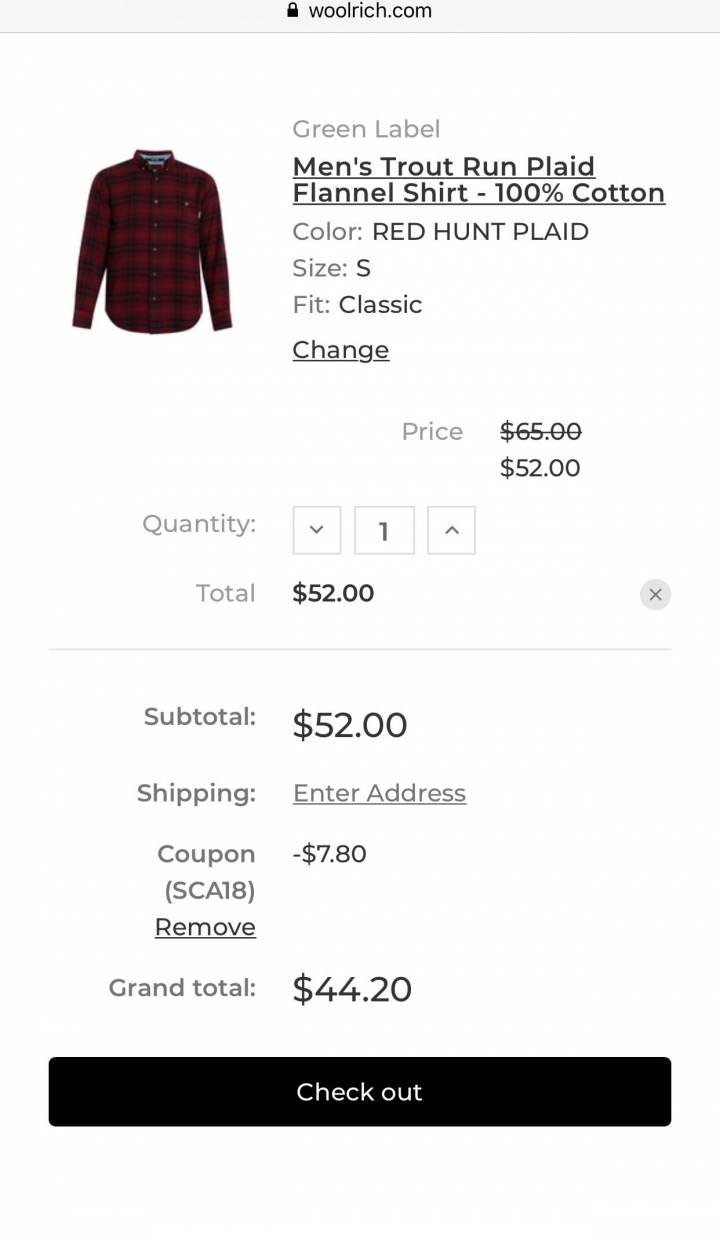Remove the flannel shirt with the X icon
This screenshot has width=720, height=1243.
point(655,594)
